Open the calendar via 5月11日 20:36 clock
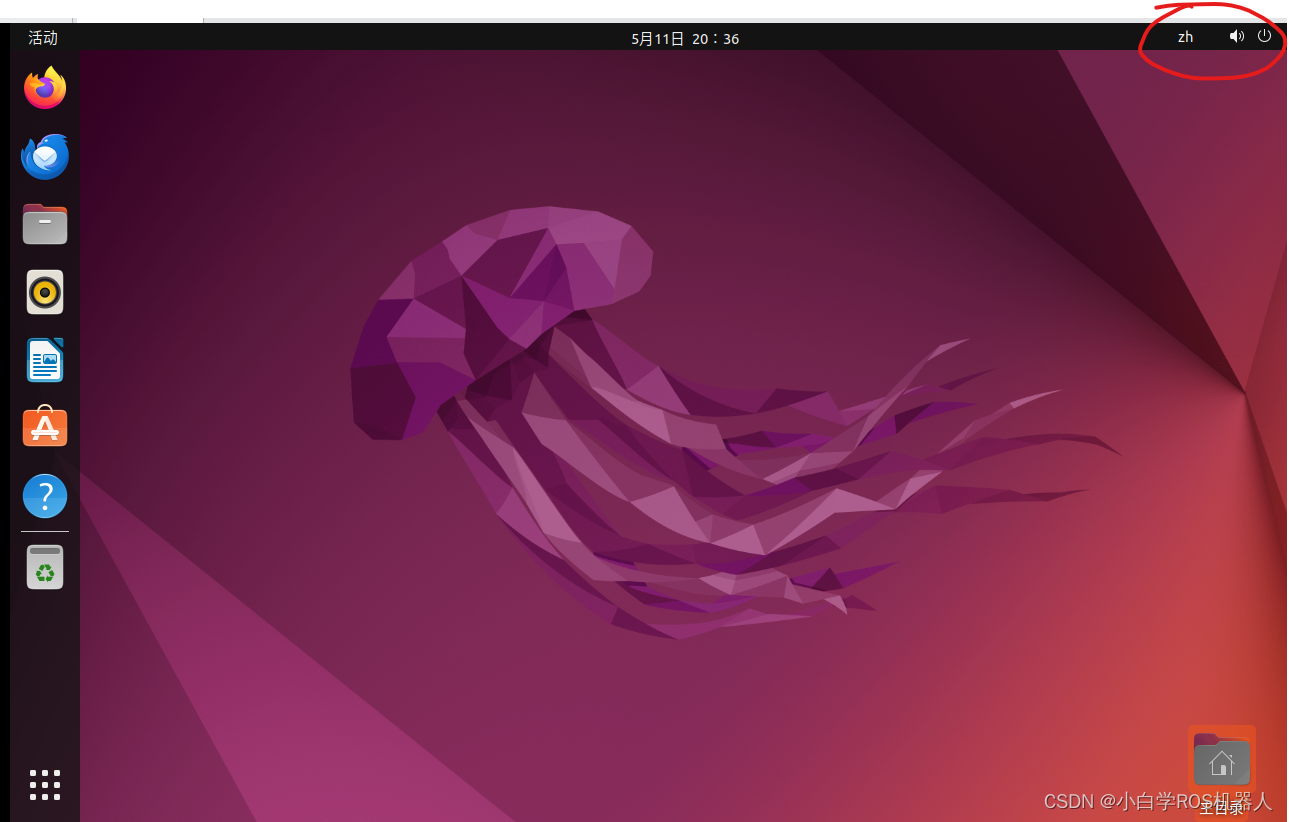The height and width of the screenshot is (822, 1289). point(685,39)
